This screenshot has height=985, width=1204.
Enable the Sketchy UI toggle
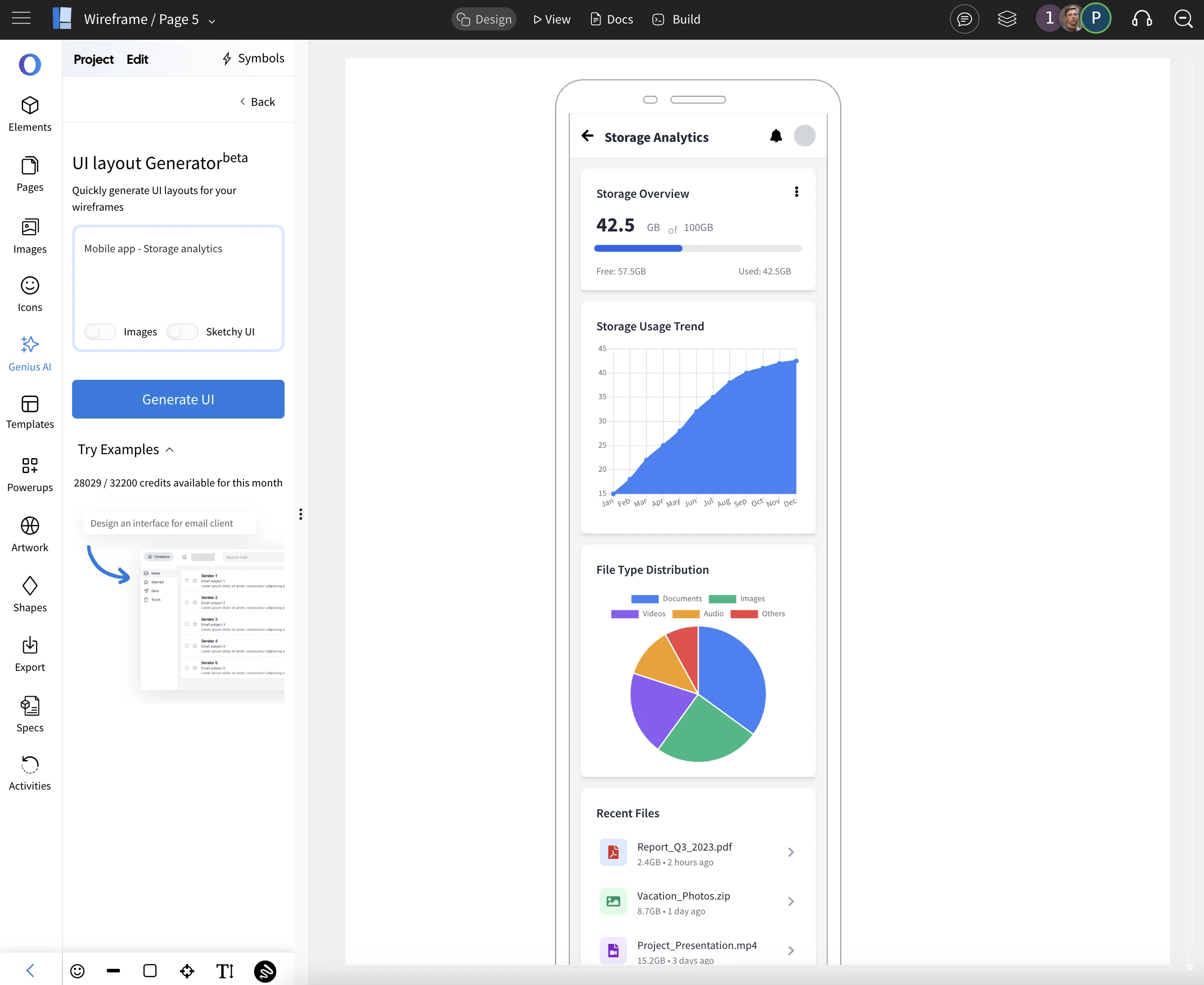[182, 332]
